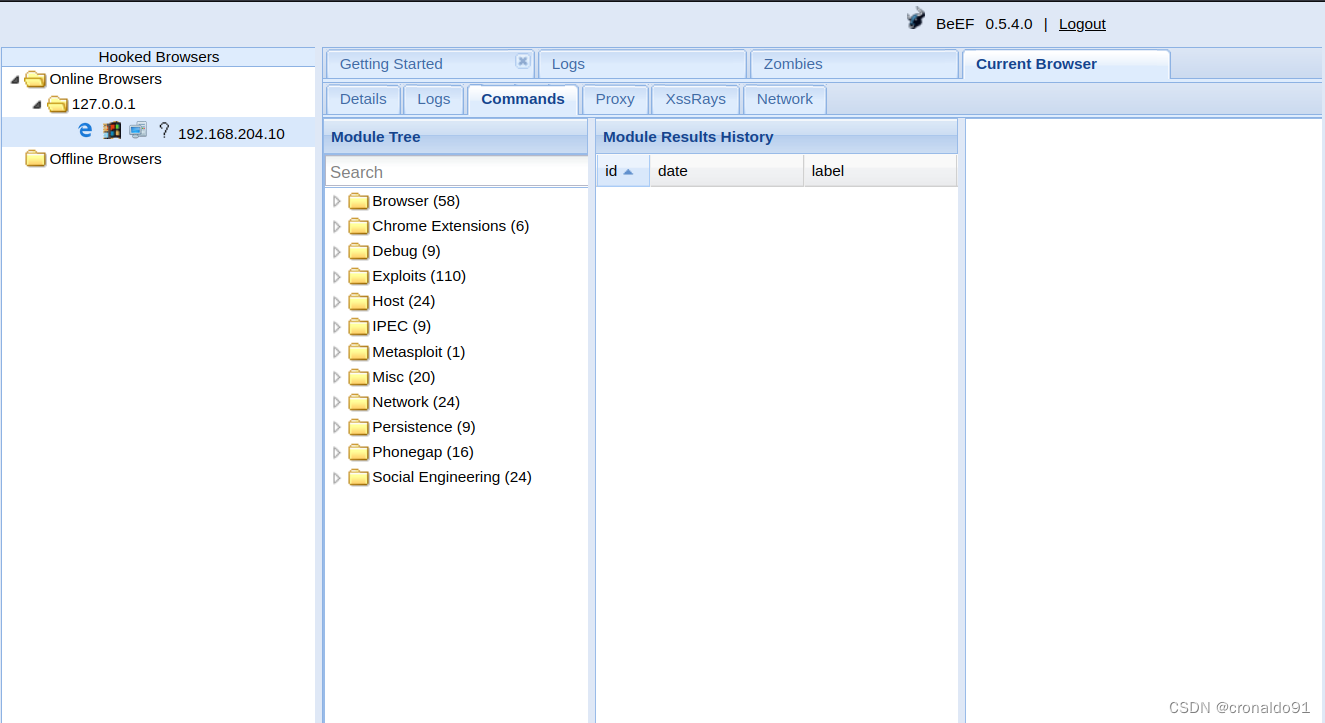This screenshot has width=1325, height=723.
Task: Expand the Chrome Extensions (6) category
Action: coord(337,226)
